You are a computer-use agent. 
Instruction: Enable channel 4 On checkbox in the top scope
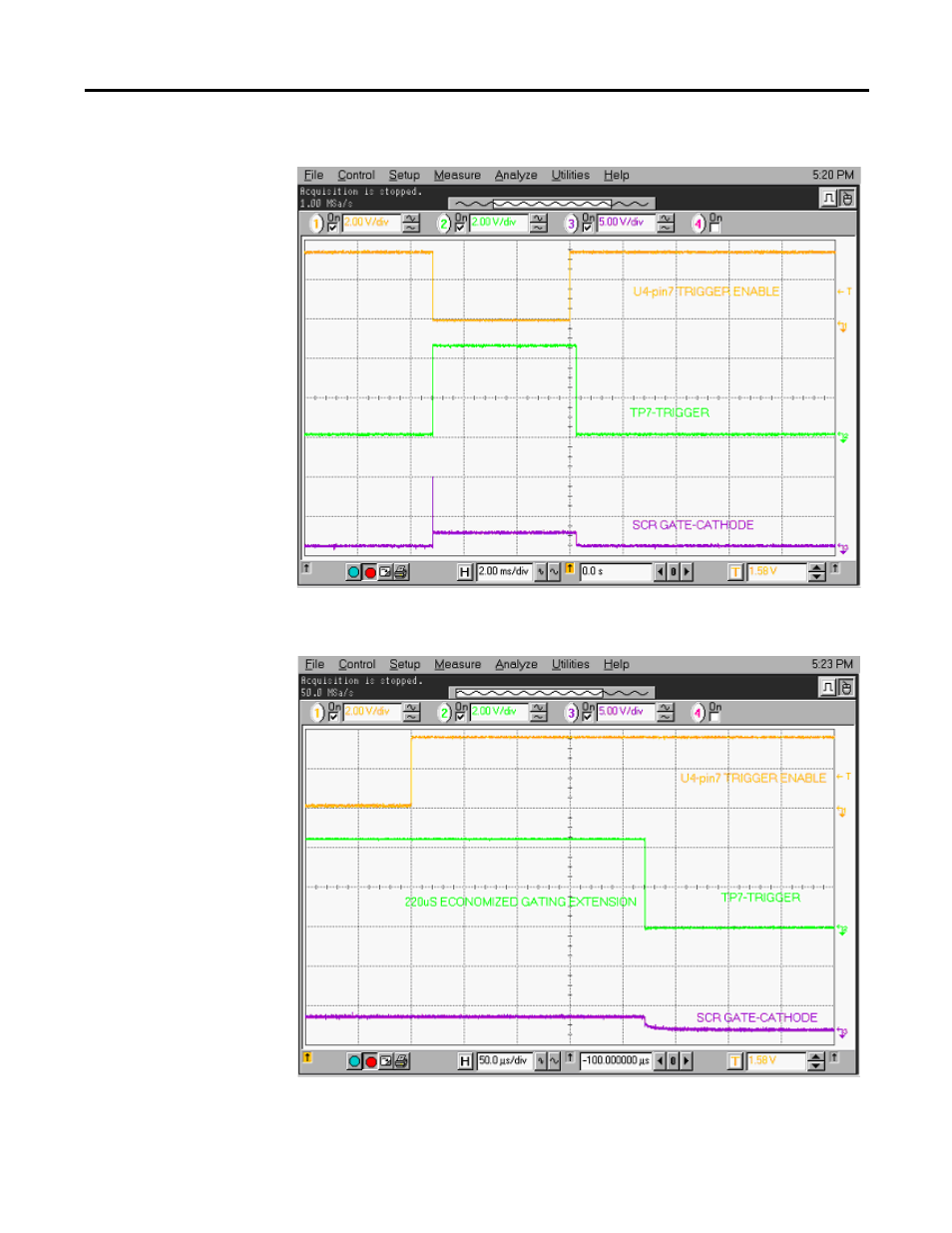pyautogui.click(x=714, y=228)
